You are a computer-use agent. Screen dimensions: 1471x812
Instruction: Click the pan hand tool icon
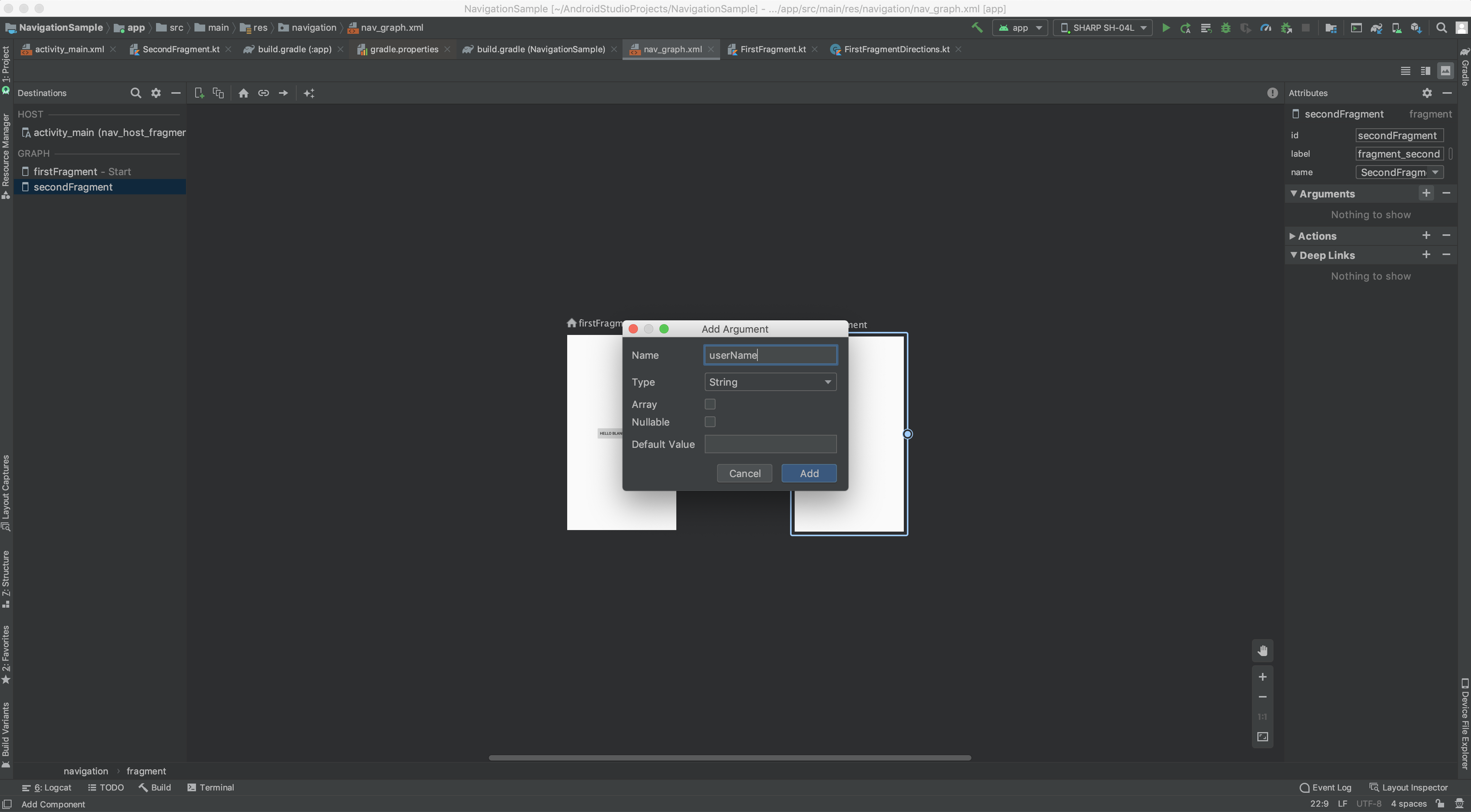coord(1263,651)
